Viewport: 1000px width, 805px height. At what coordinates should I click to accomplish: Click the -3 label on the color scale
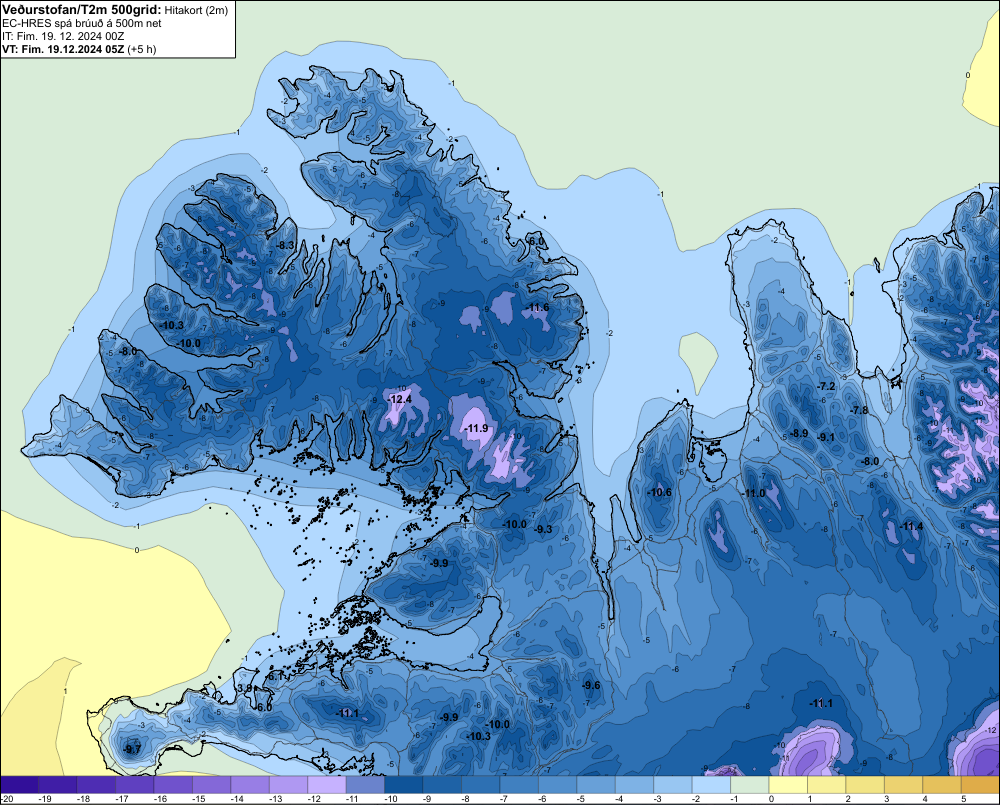tap(658, 799)
